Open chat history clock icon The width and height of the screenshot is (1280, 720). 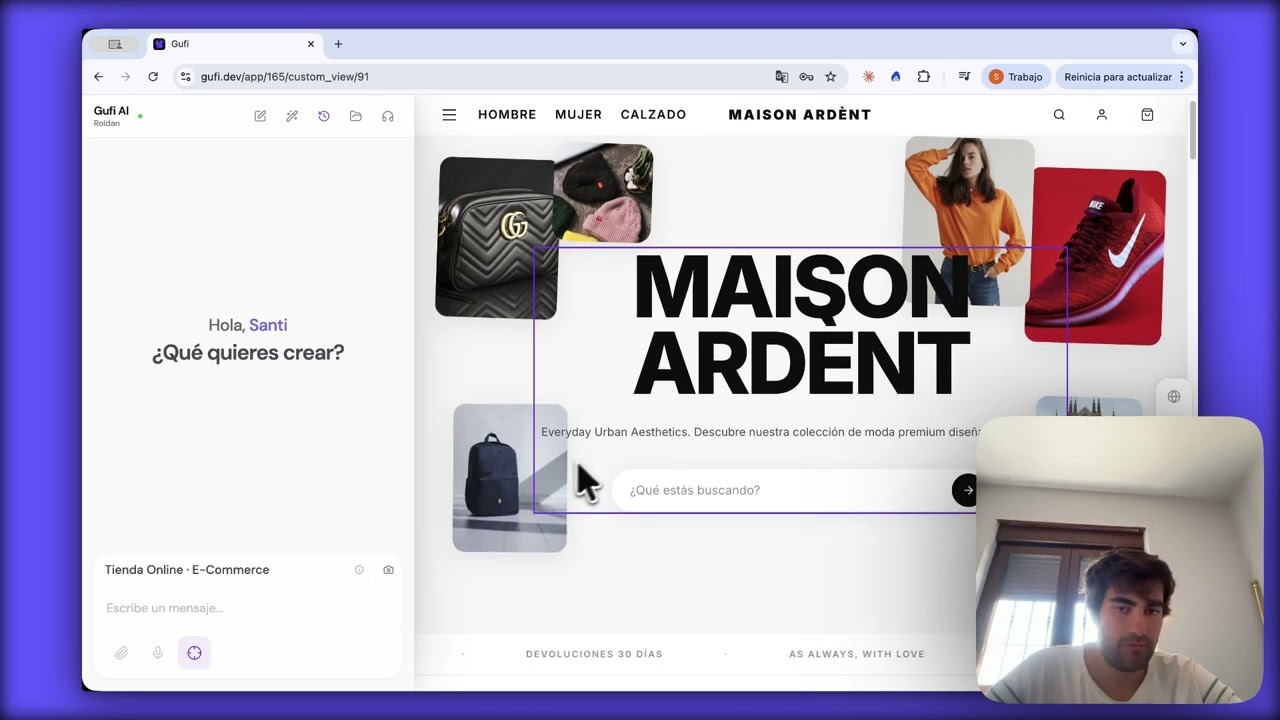click(324, 116)
